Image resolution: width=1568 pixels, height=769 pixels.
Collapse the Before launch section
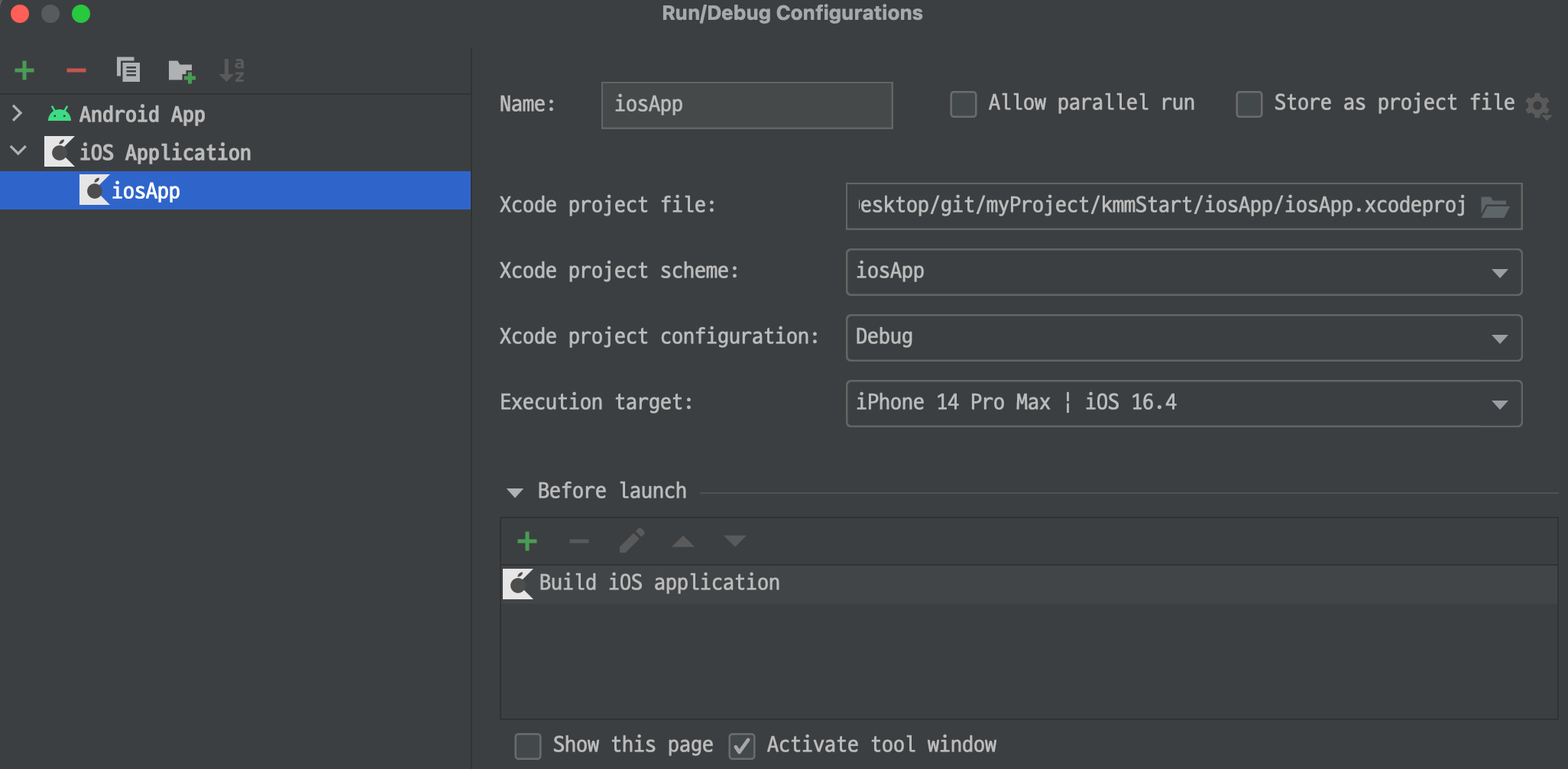pyautogui.click(x=515, y=492)
